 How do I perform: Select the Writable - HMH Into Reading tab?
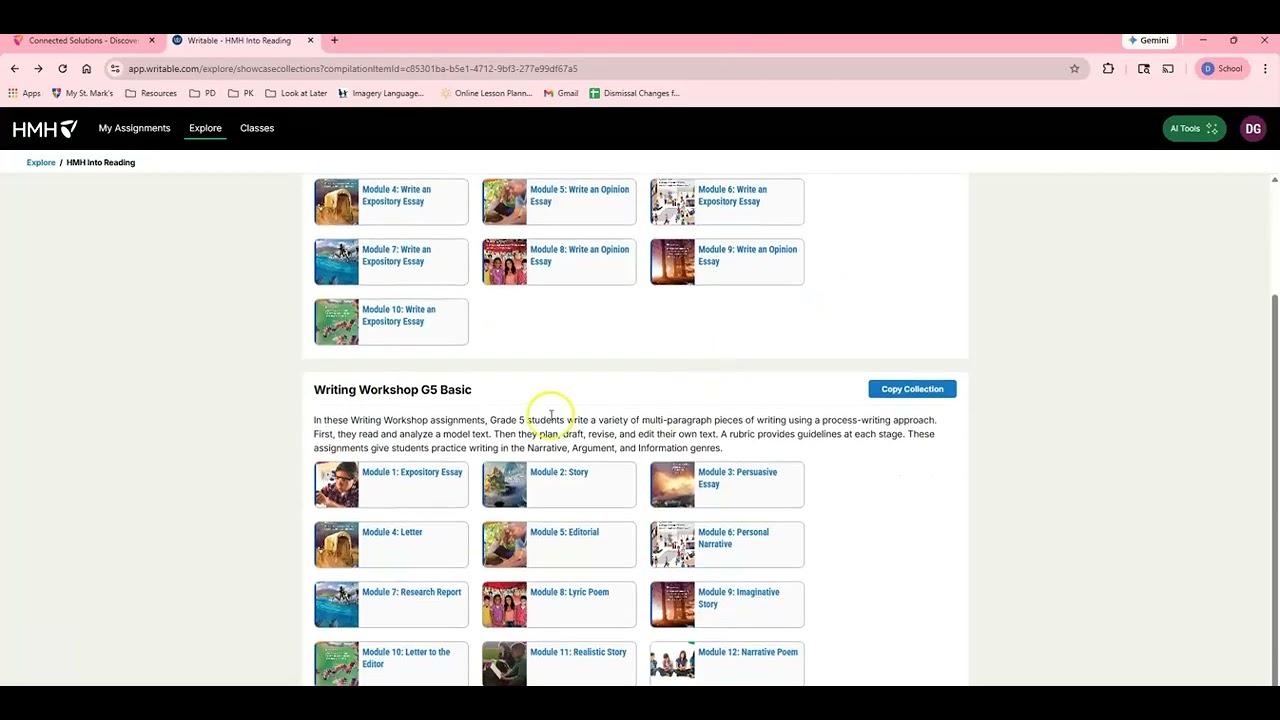[240, 40]
